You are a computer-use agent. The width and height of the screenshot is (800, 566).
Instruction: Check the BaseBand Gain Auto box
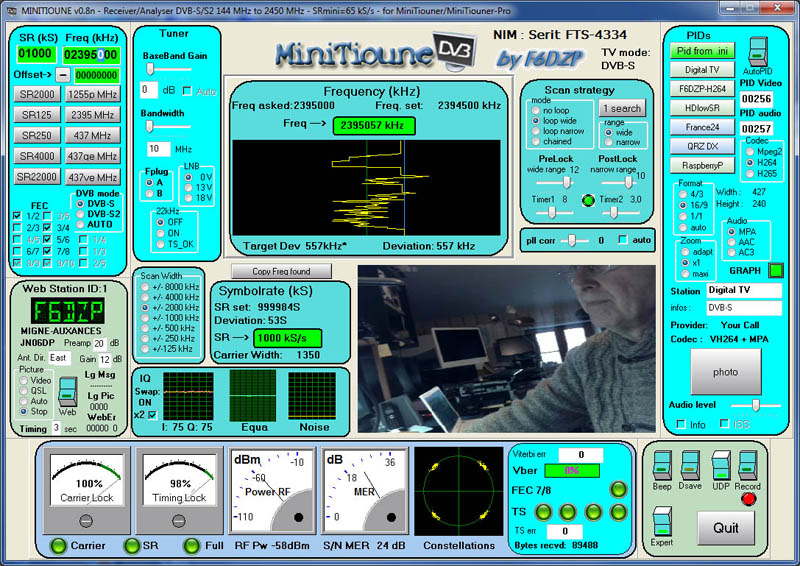[187, 91]
